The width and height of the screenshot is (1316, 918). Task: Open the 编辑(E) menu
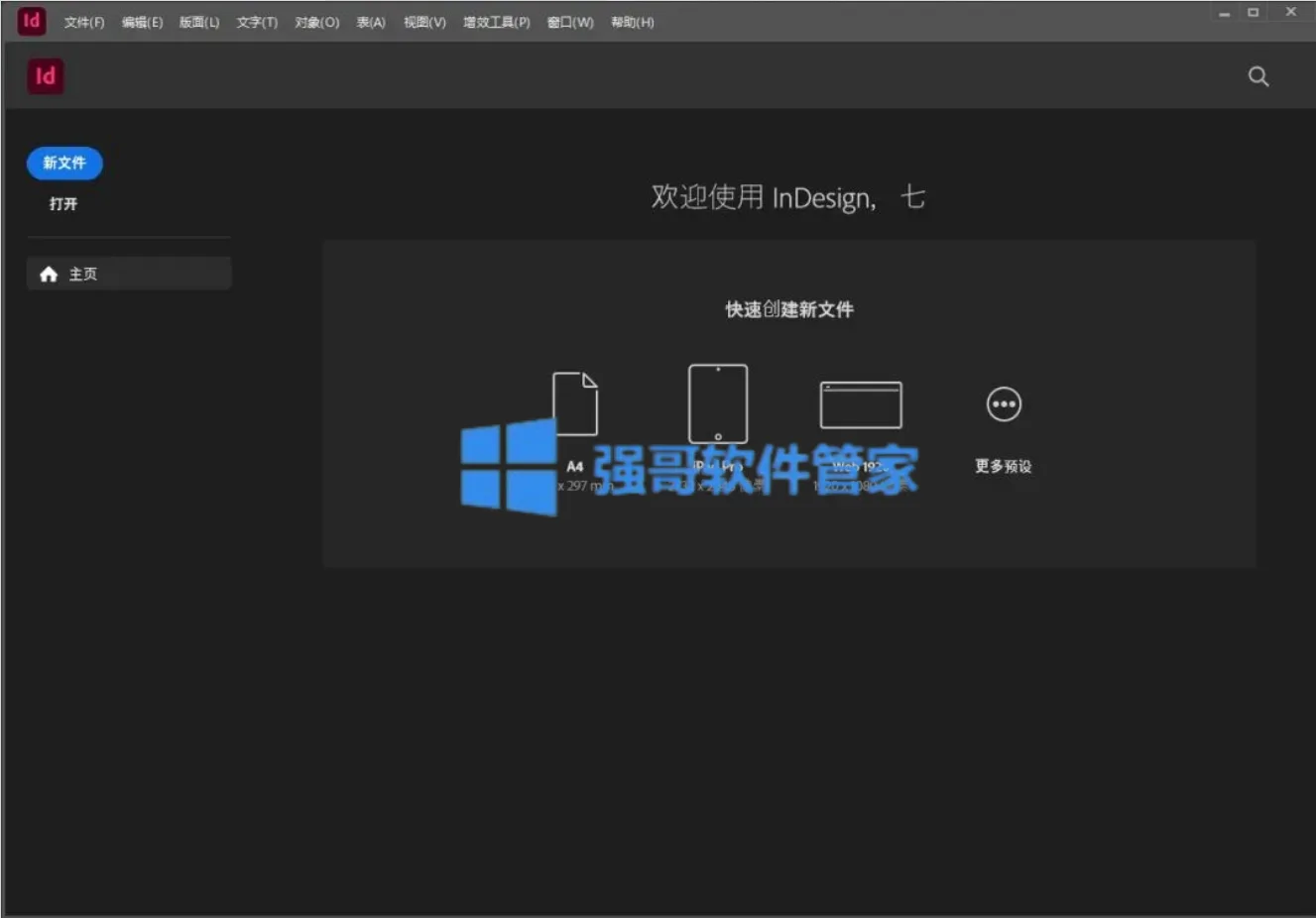(142, 22)
